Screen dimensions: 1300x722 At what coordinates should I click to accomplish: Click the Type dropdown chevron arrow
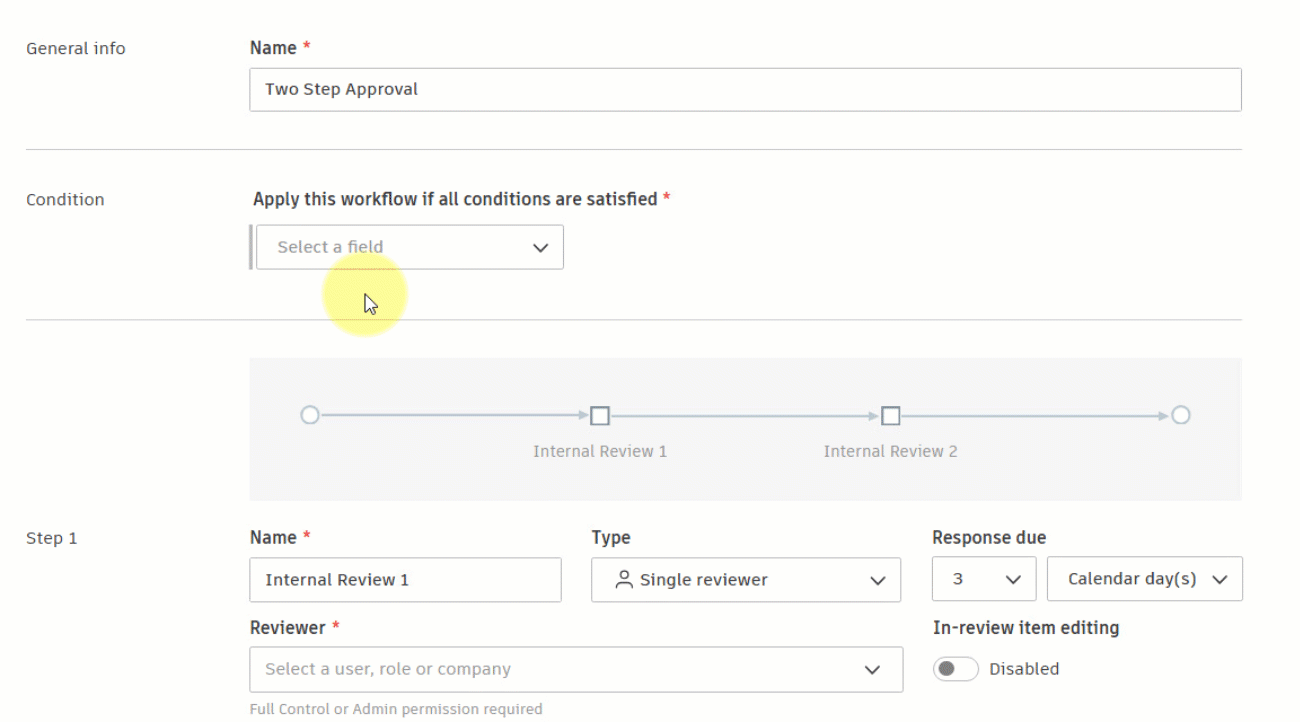878,581
